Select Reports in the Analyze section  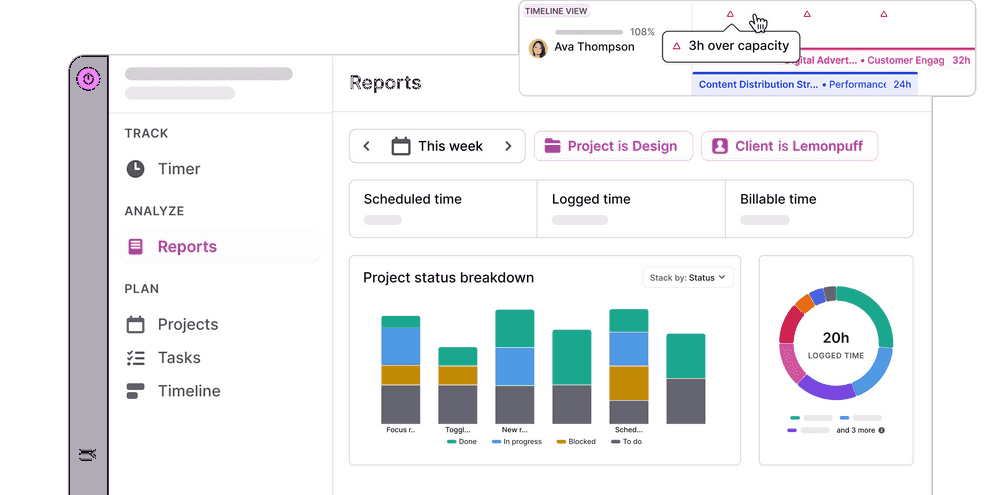coord(220,247)
